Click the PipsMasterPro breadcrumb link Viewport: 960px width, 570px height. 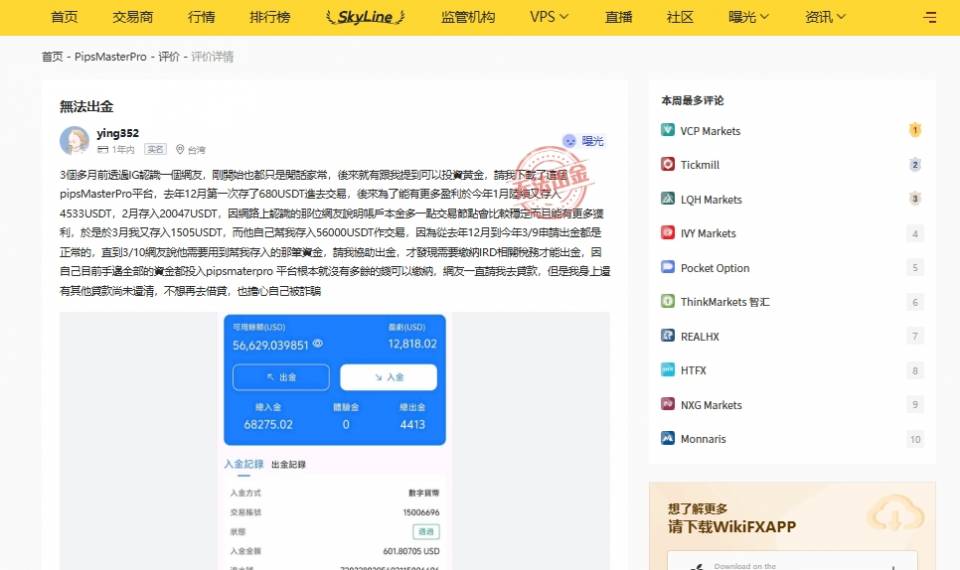click(x=111, y=57)
